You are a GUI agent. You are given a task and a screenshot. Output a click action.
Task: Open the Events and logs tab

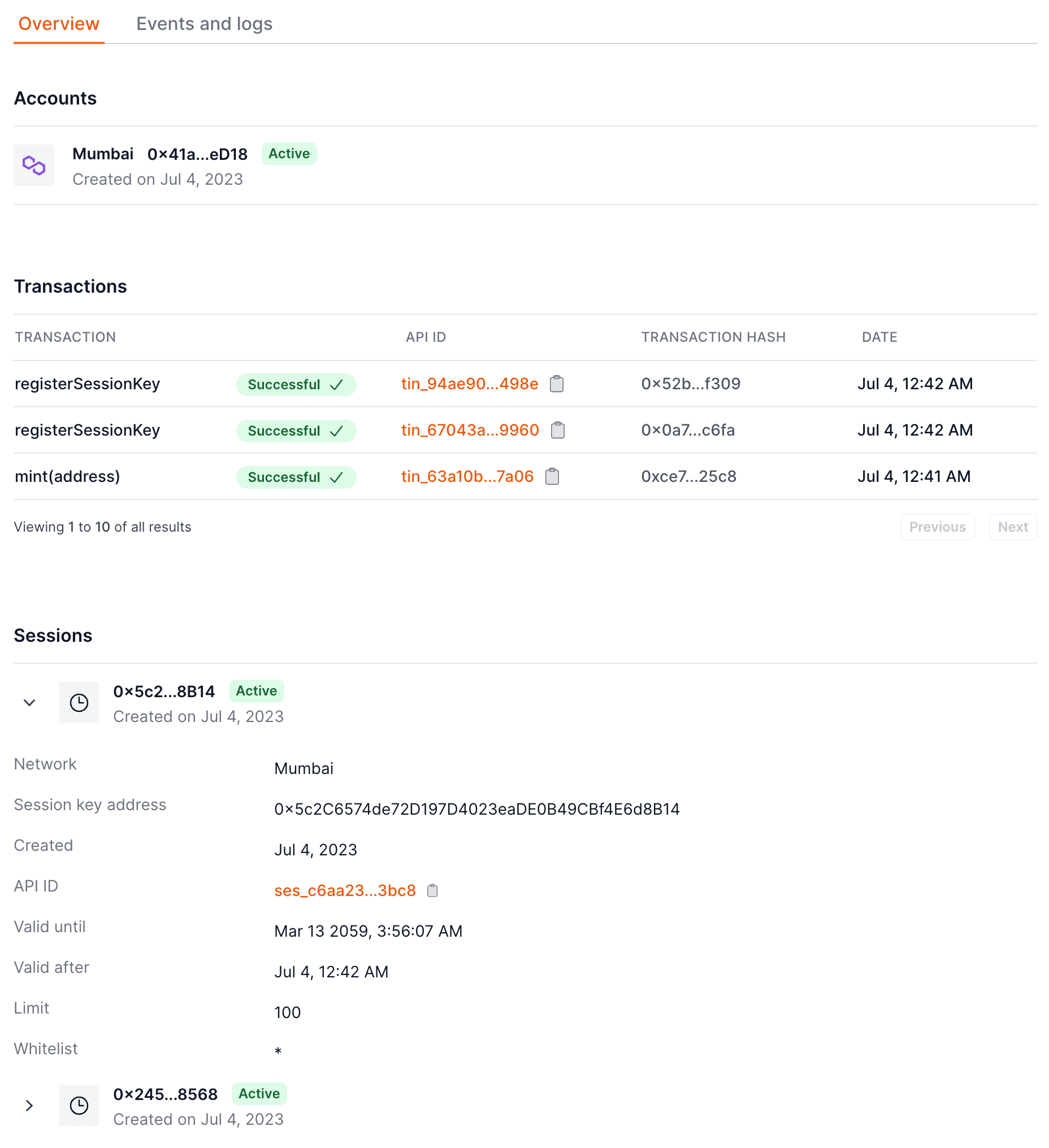(x=204, y=24)
